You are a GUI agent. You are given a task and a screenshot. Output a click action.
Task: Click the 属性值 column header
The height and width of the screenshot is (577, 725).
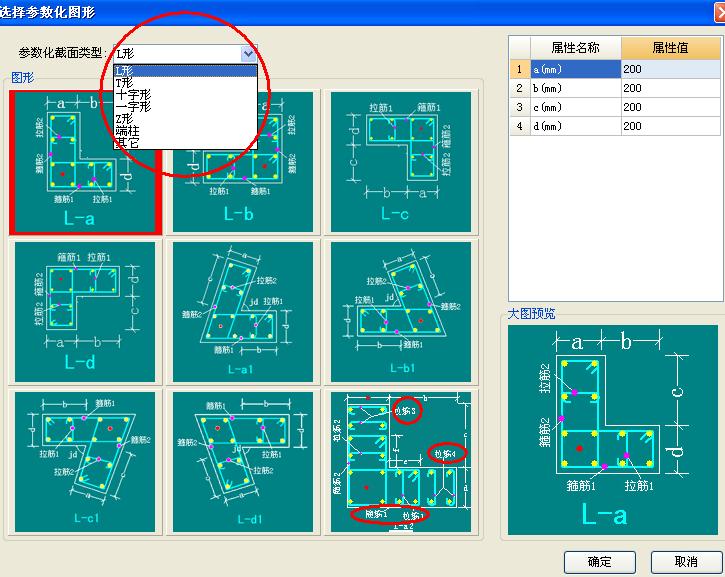point(670,48)
